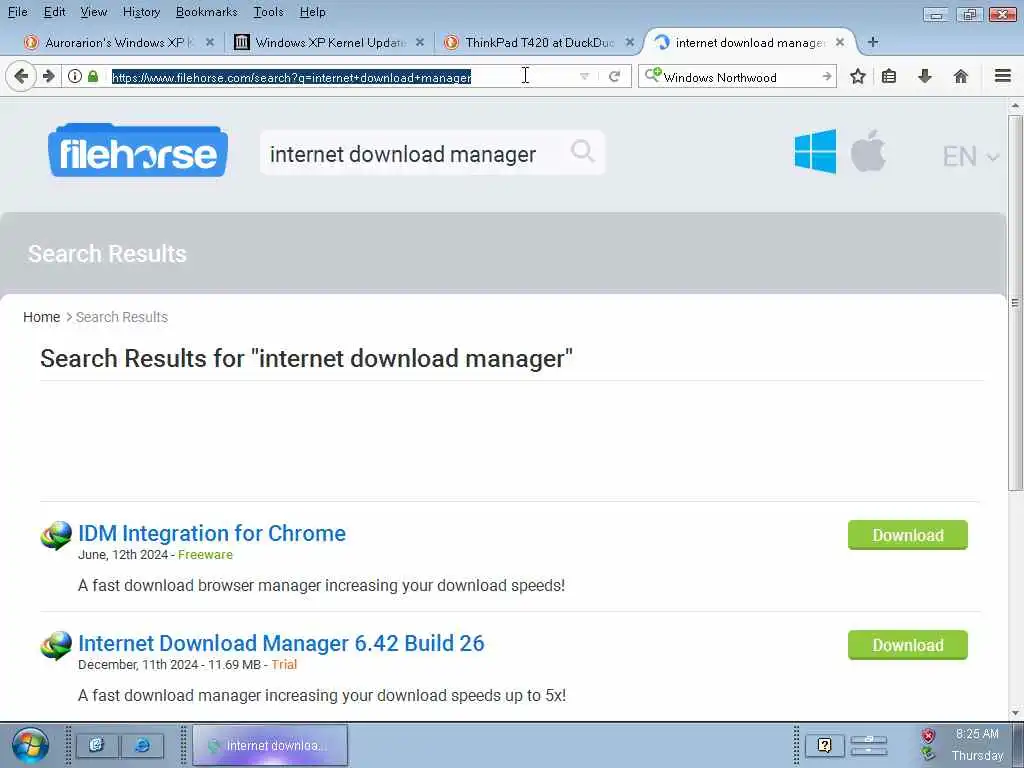
Task: Click the Freeware license label
Action: (x=205, y=554)
